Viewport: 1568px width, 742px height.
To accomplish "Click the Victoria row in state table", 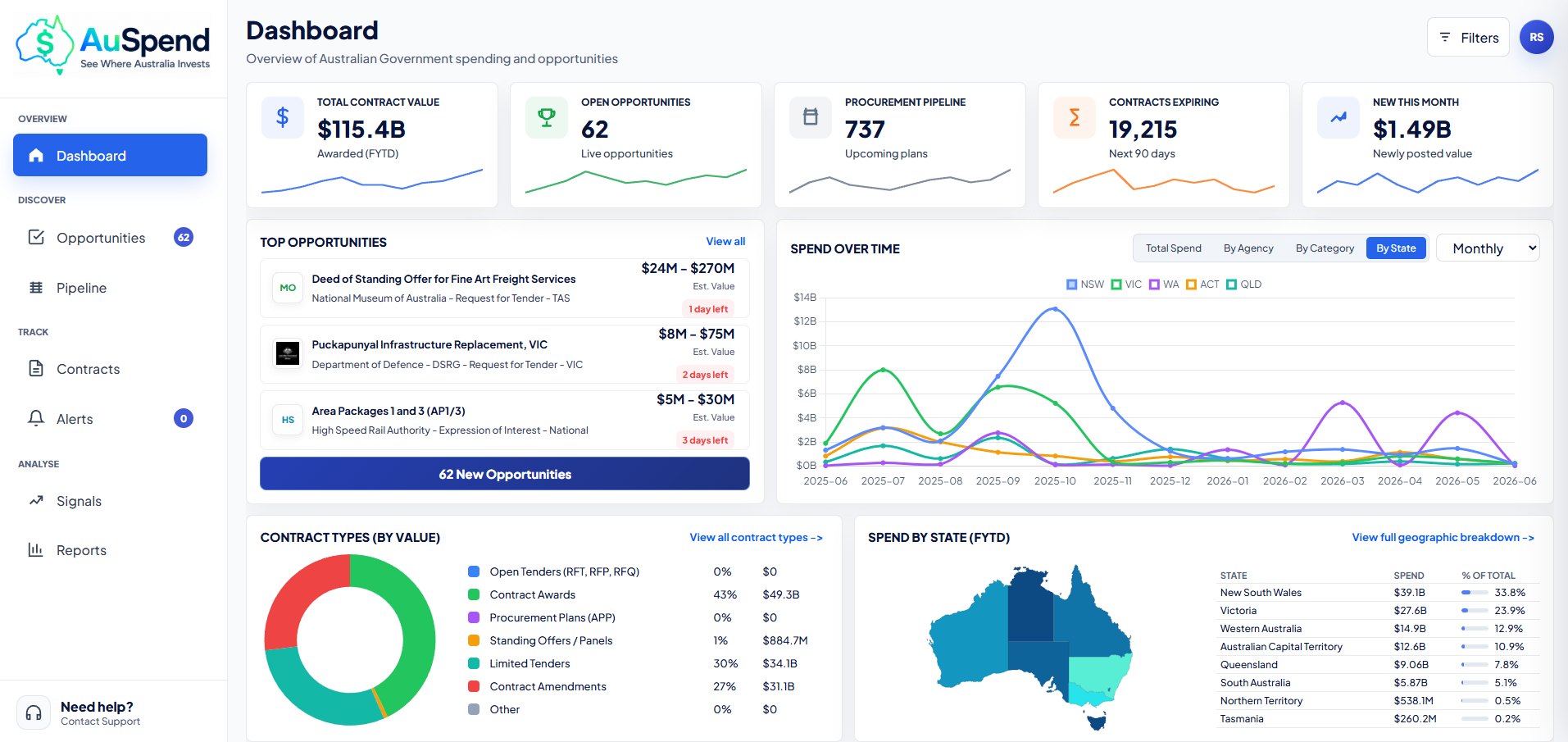I will point(1378,610).
